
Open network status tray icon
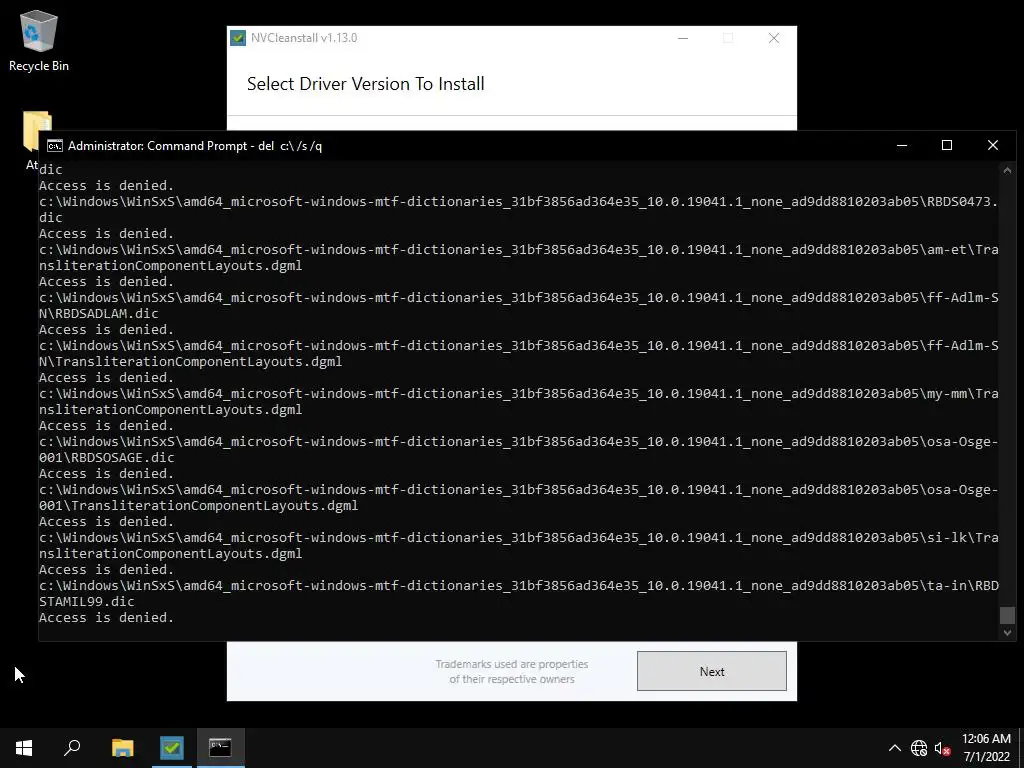pos(919,748)
